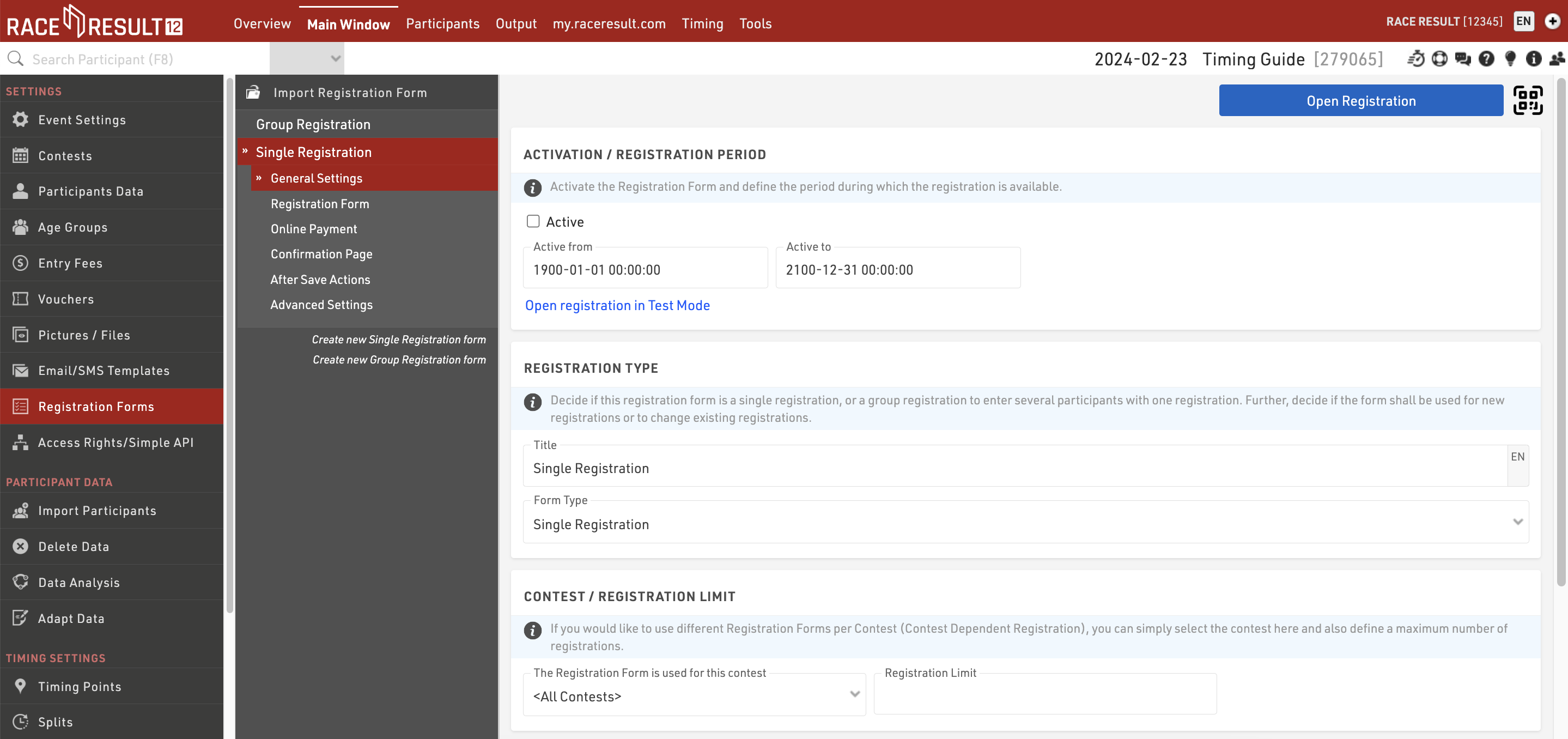Click the Email/SMS Templates envelope icon
The image size is (1568, 739).
tap(20, 371)
